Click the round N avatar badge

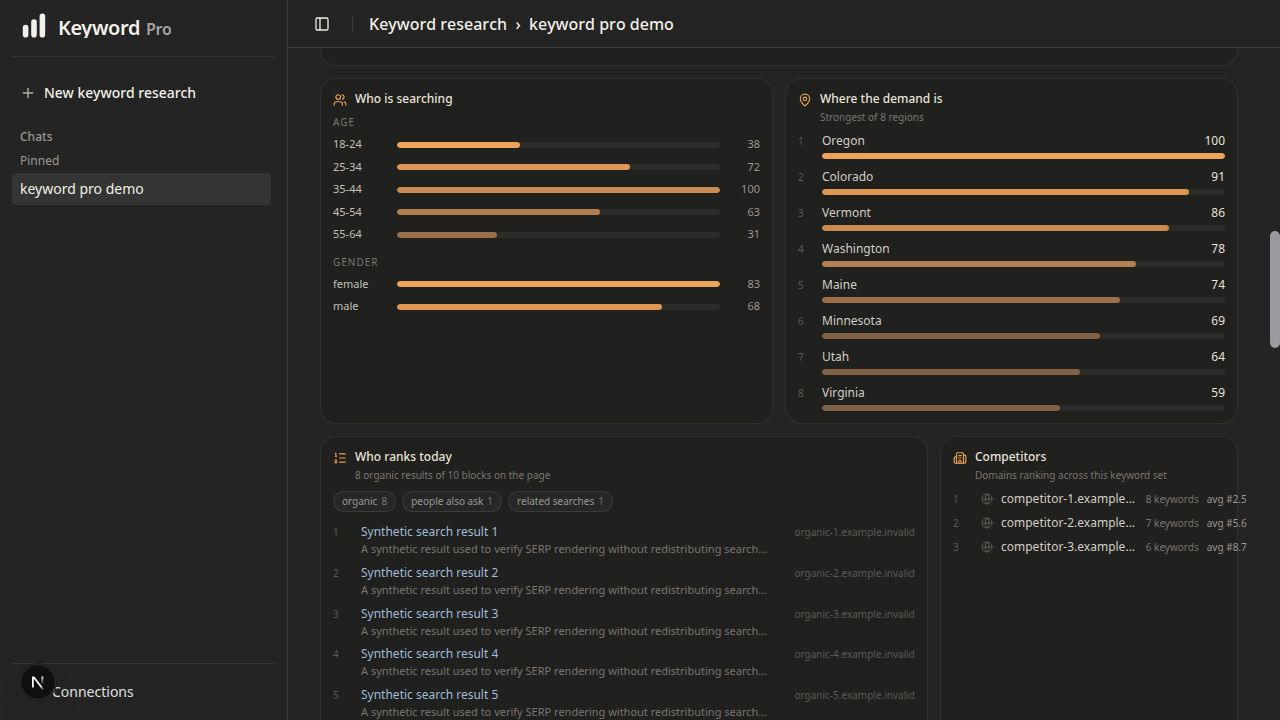tap(37, 682)
